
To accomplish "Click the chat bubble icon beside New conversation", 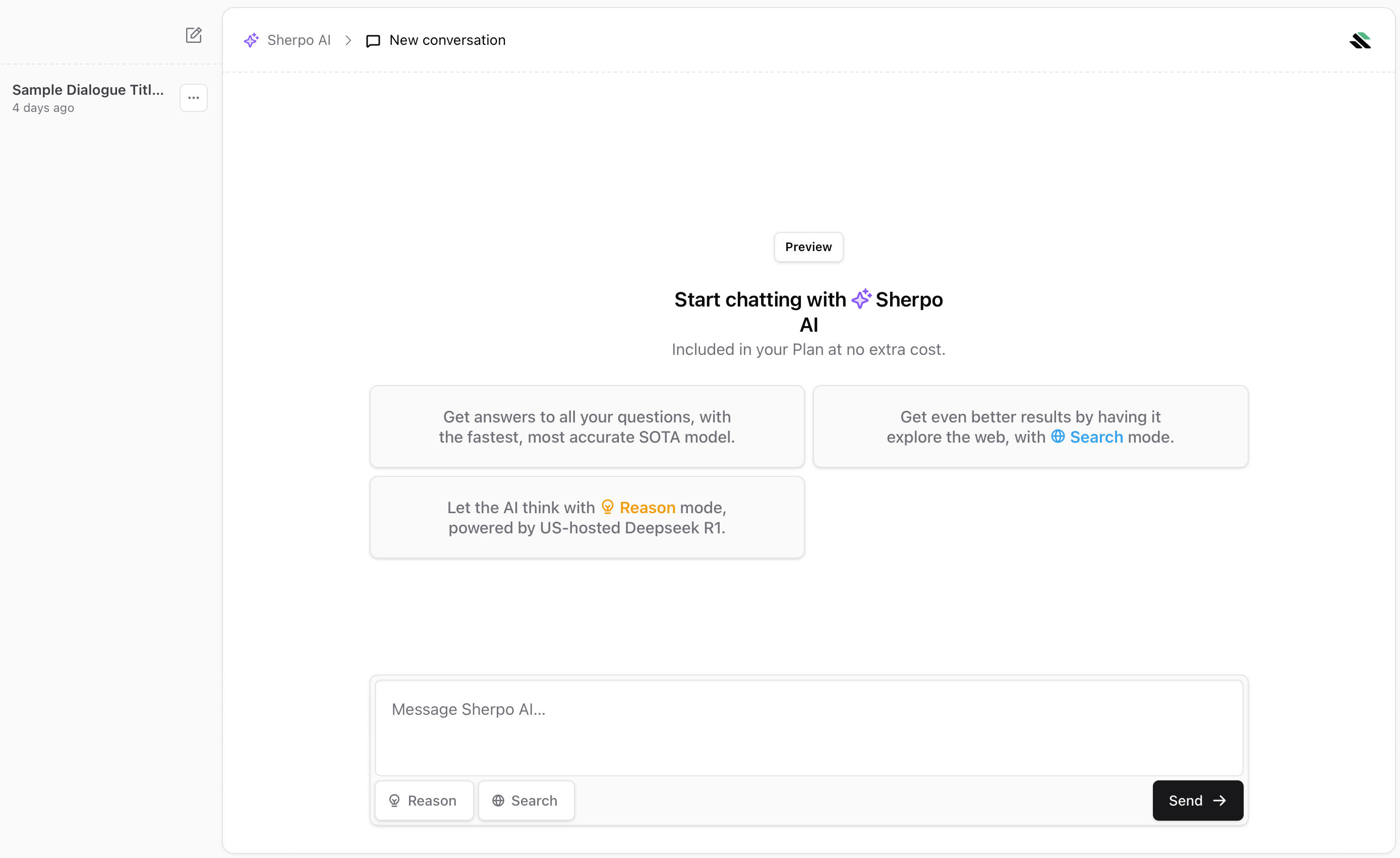I will click(x=373, y=41).
